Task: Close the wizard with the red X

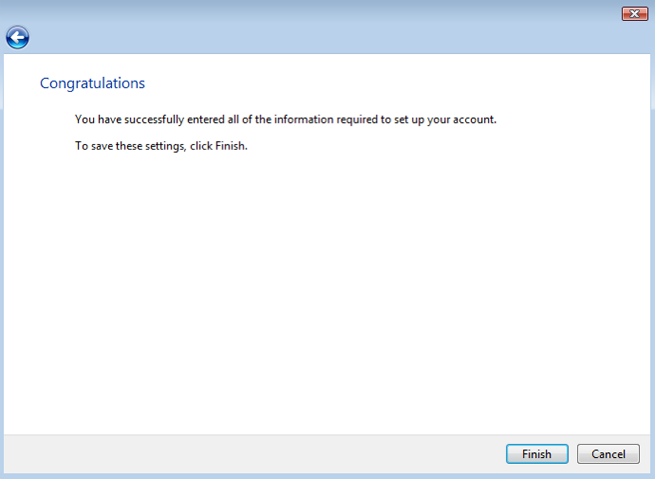Action: coord(634,13)
